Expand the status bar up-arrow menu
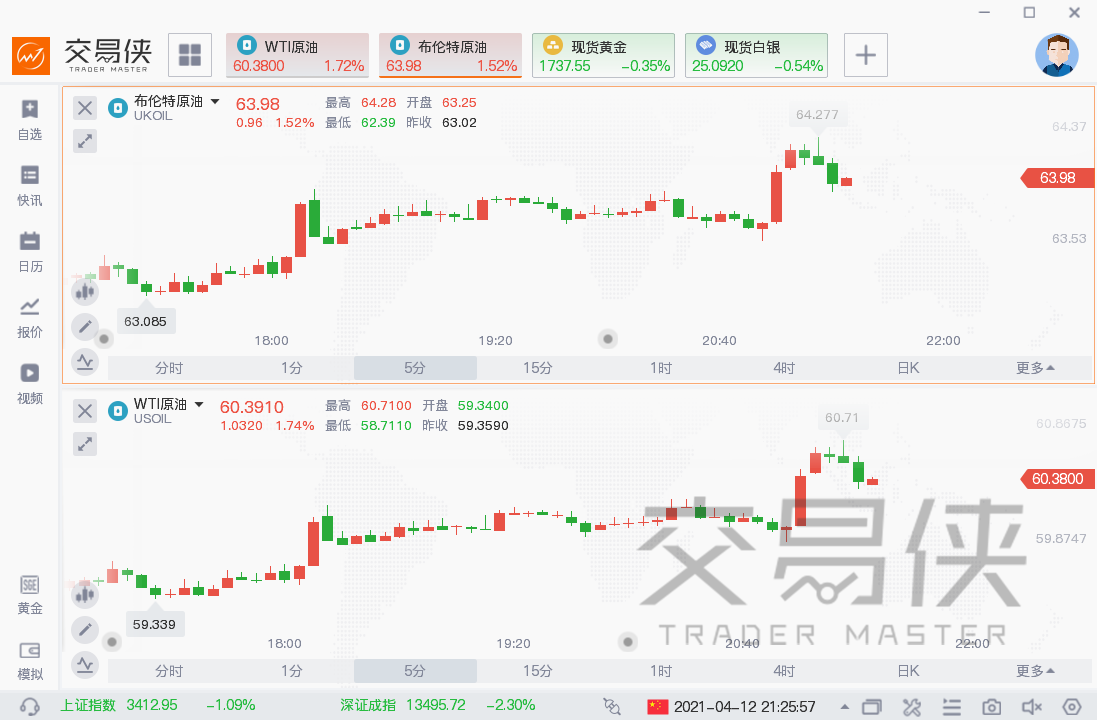Image resolution: width=1097 pixels, height=720 pixels. click(845, 707)
